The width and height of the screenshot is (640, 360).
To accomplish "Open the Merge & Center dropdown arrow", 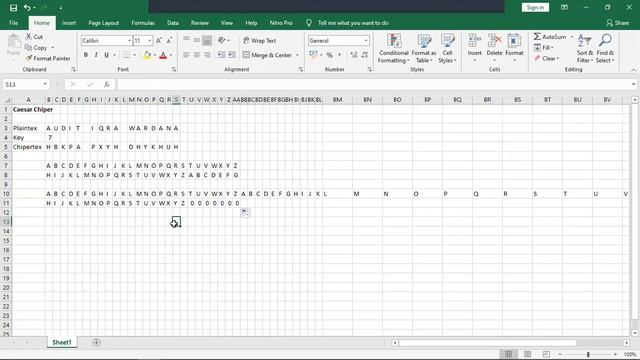I will coord(297,55).
